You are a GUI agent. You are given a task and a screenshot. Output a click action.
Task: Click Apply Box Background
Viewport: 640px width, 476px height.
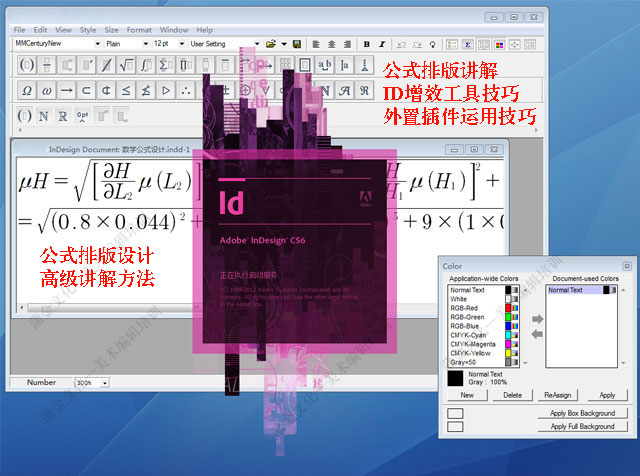(x=582, y=413)
